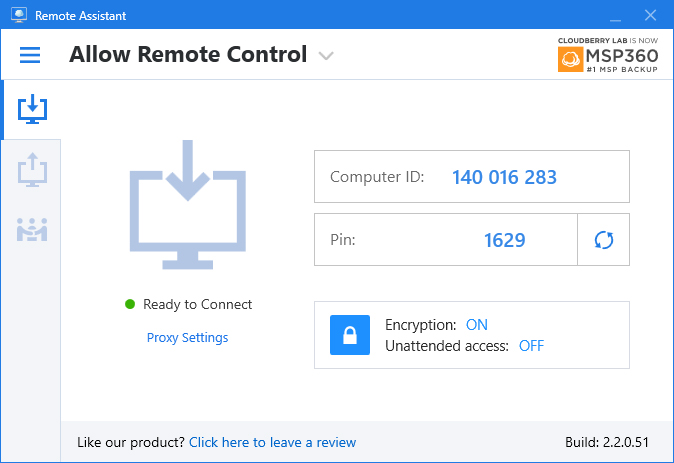Click the Allow Remote Control heading
Image resolution: width=674 pixels, height=463 pixels.
tap(188, 55)
